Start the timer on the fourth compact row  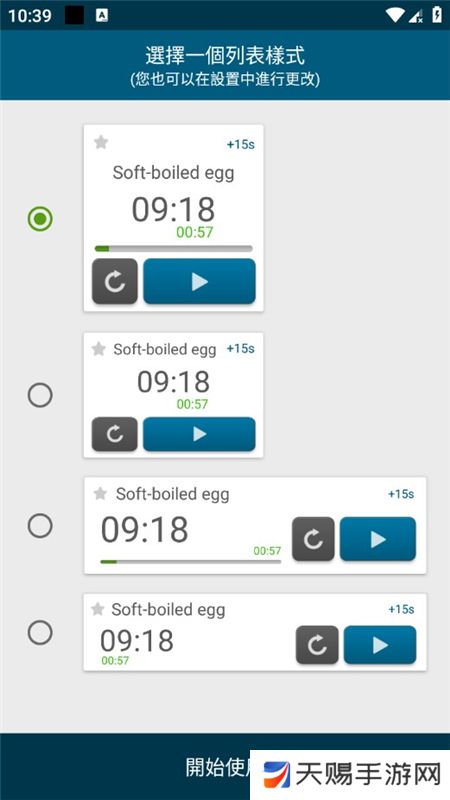380,645
